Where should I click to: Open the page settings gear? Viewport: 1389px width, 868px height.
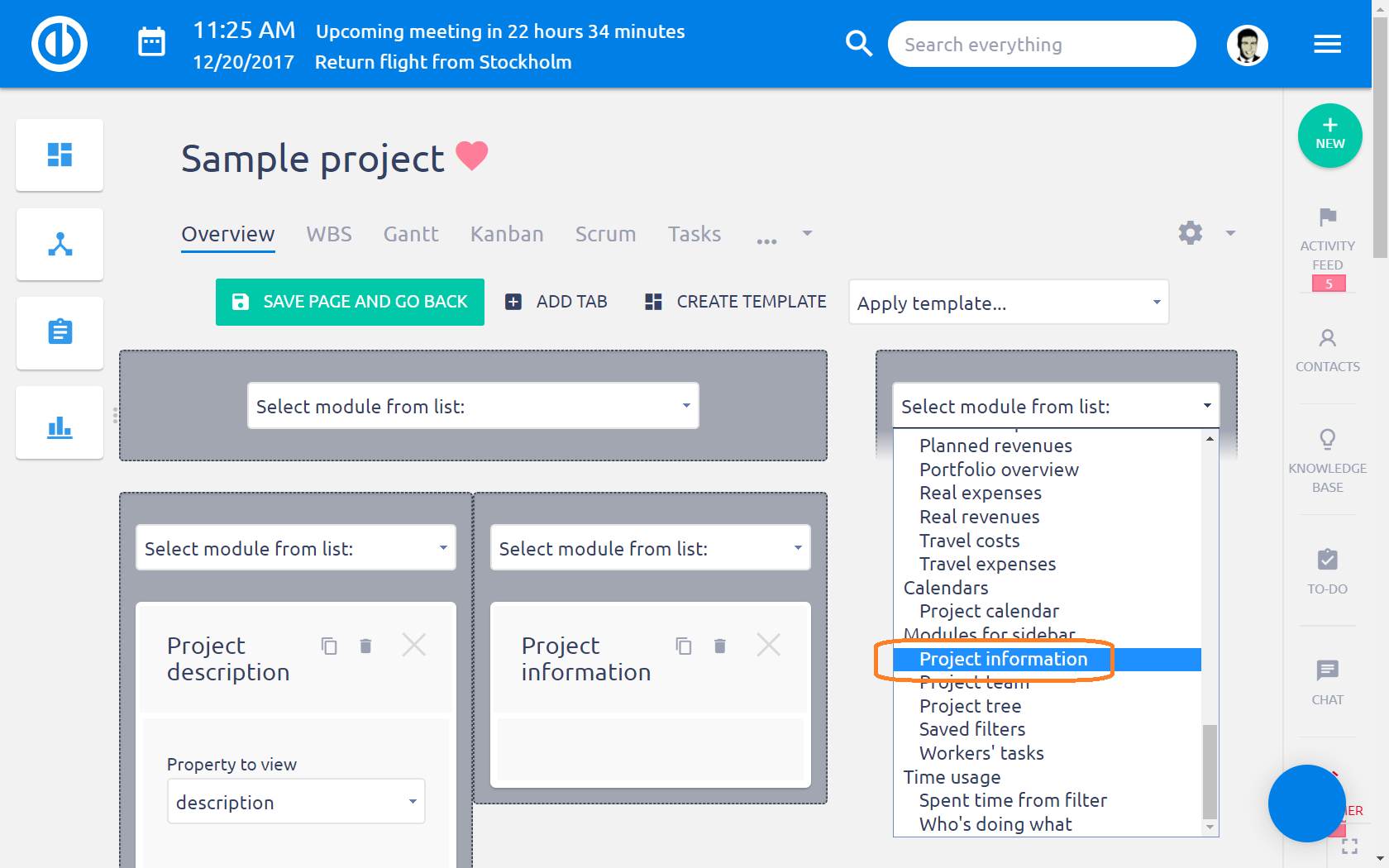1191,233
